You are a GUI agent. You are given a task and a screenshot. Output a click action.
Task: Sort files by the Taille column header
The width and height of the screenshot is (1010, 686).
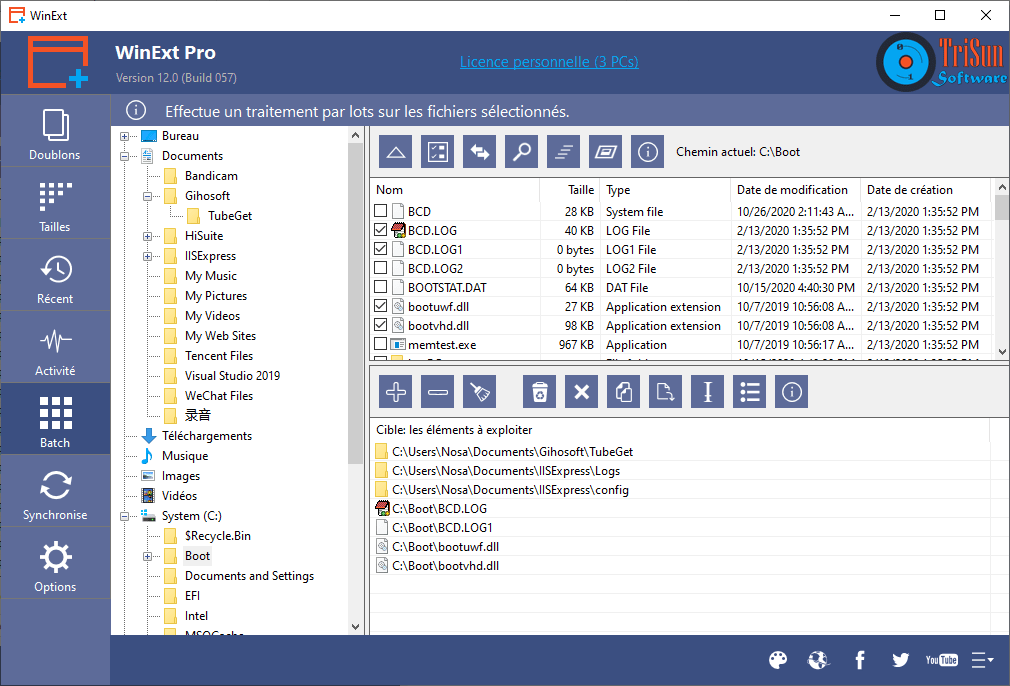pyautogui.click(x=570, y=190)
